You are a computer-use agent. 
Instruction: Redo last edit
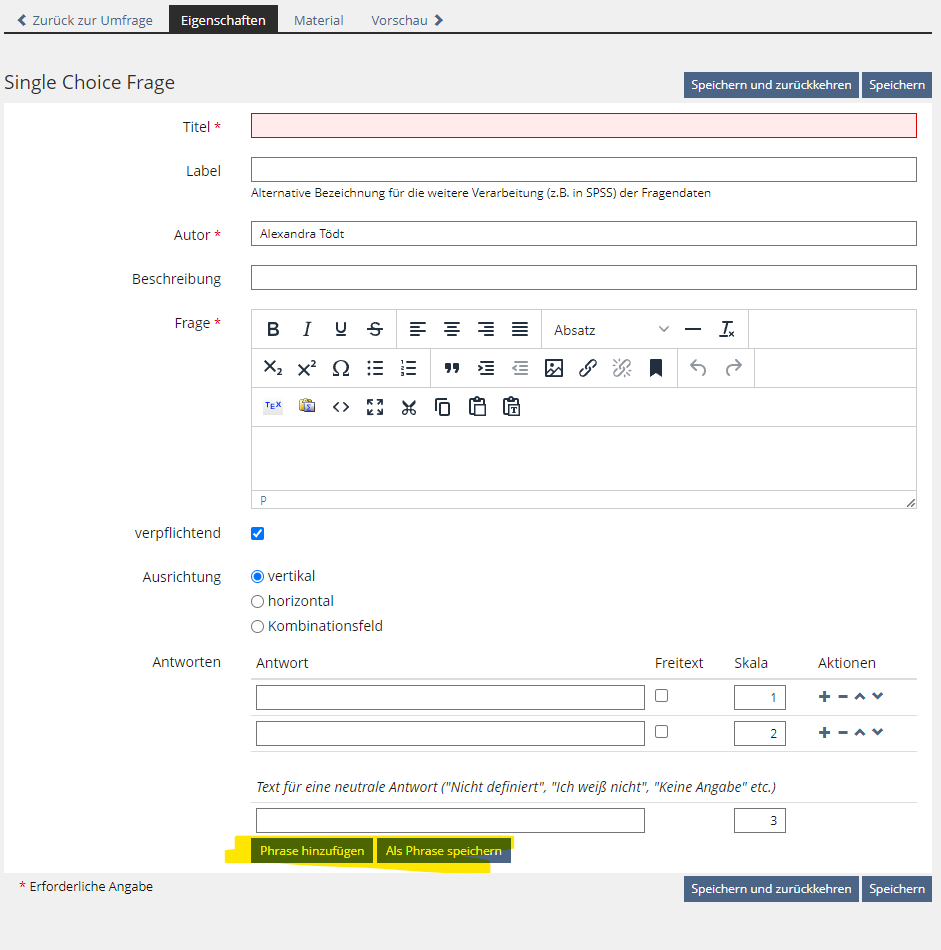[733, 368]
